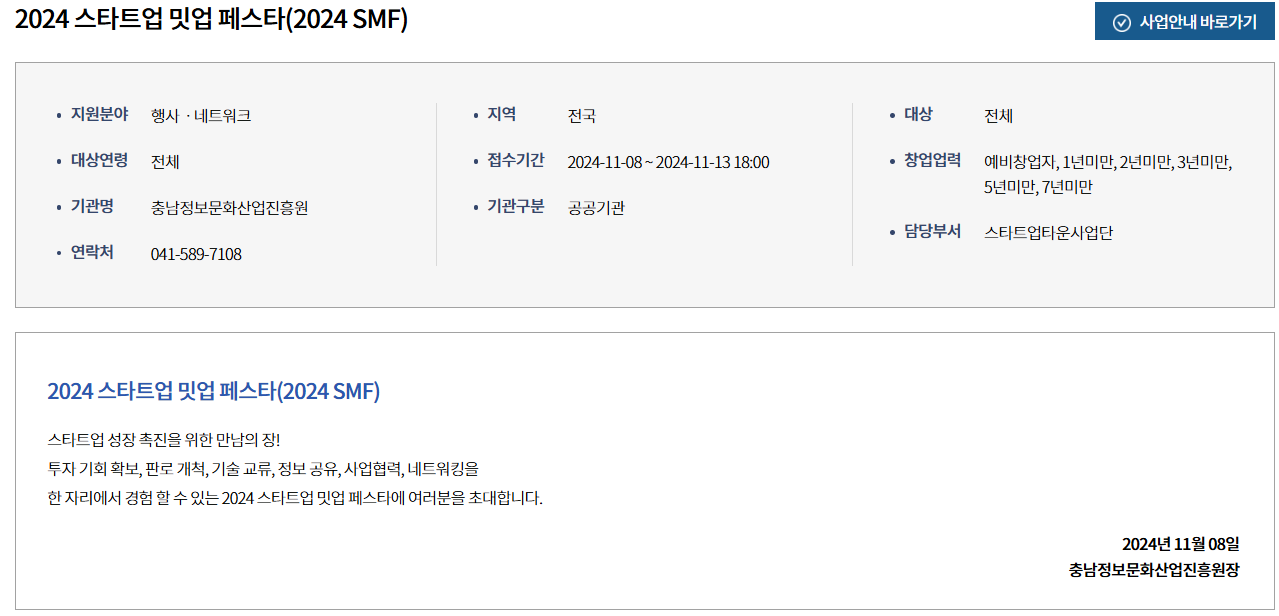Select the blue heading 2024 스타트업 밋업 페스타(2024 SMF)
Image resolution: width=1279 pixels, height=616 pixels.
click(214, 392)
